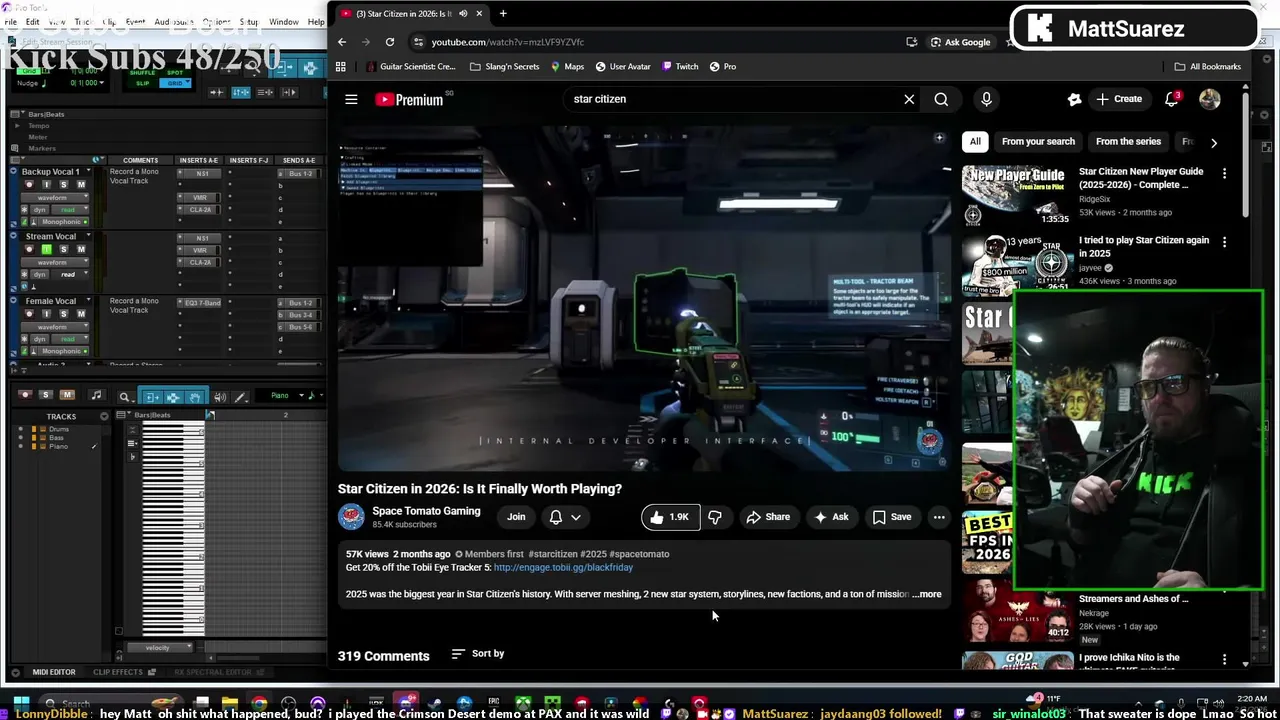Select the Pencil tool in MIDI editor
1280x720 pixels.
coord(240,397)
